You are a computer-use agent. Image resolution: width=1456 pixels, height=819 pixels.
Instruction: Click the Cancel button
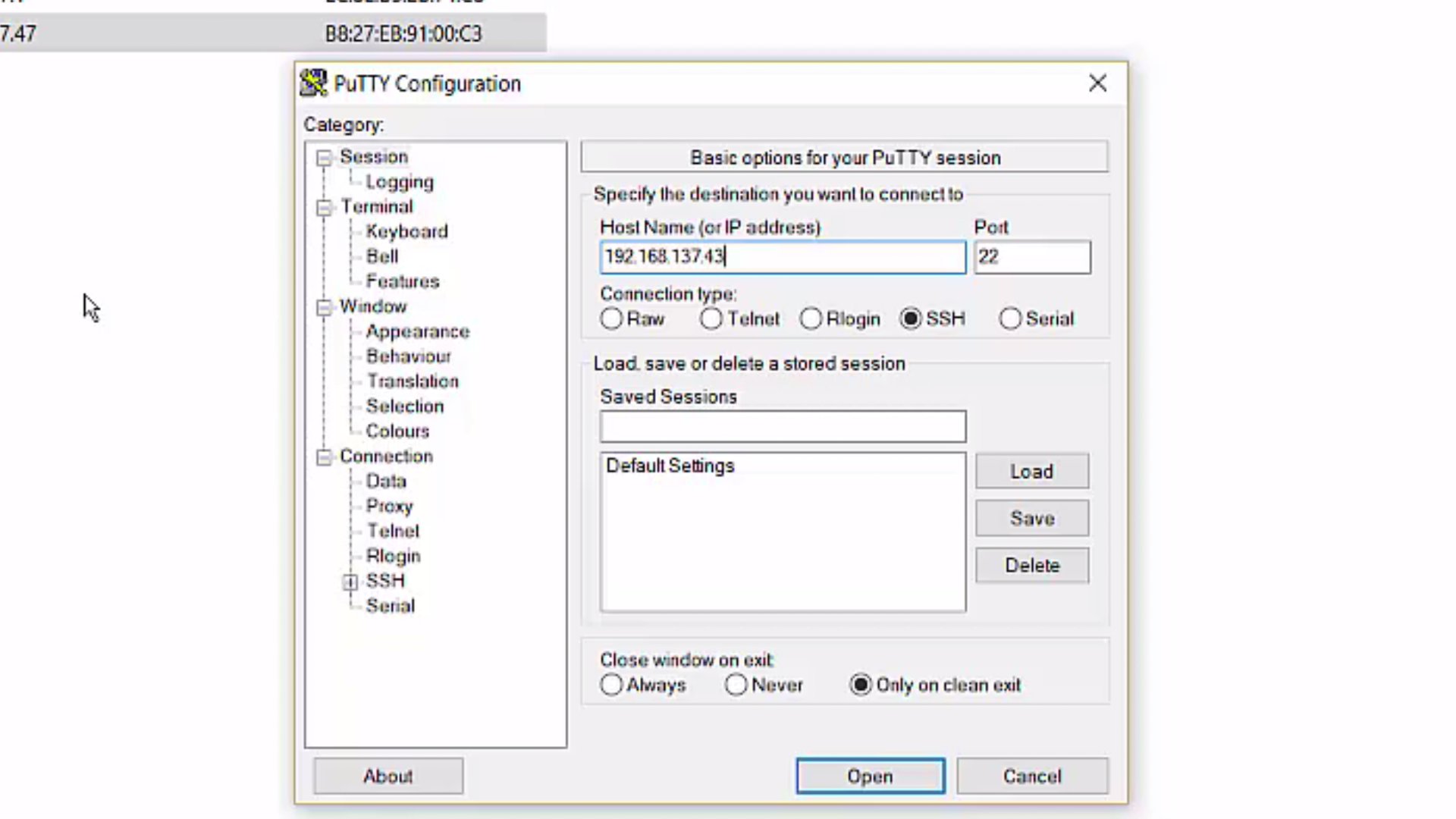click(1032, 776)
